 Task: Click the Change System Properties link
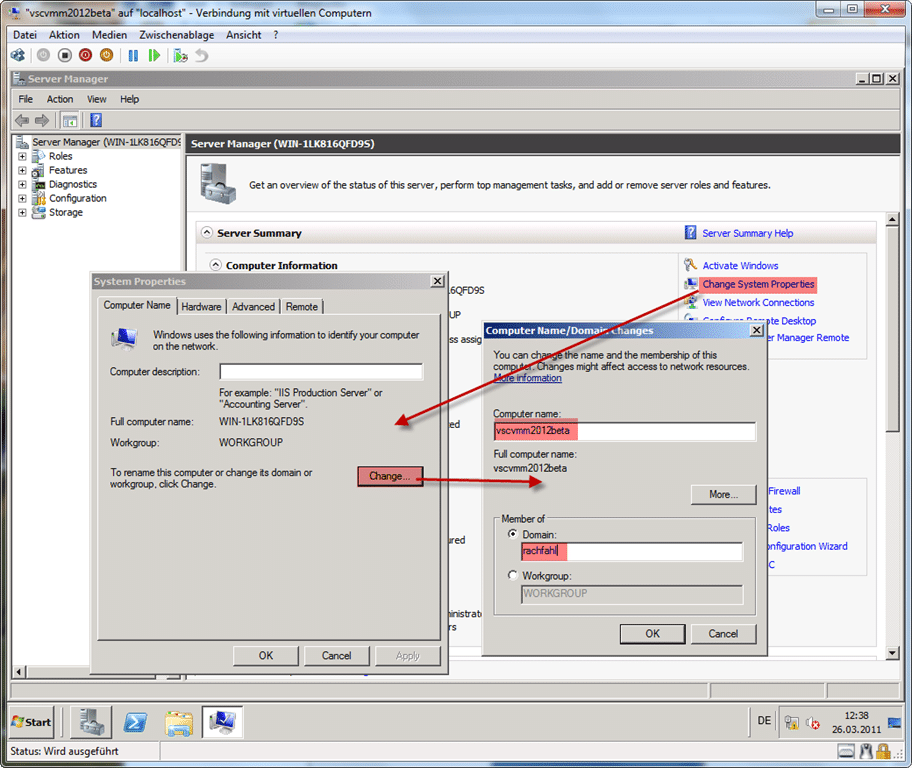[758, 284]
